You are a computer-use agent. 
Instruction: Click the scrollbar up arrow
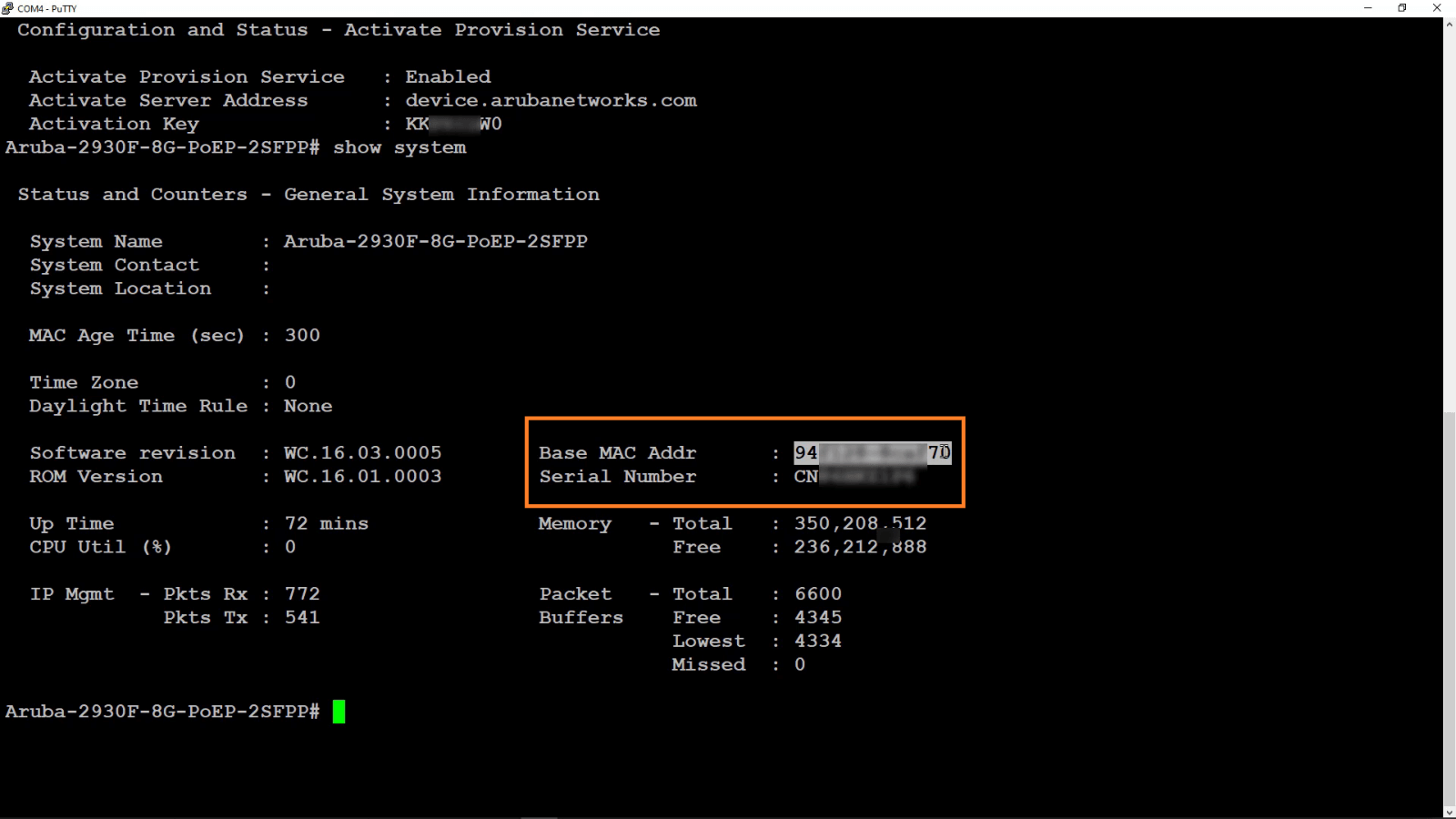(x=1449, y=24)
